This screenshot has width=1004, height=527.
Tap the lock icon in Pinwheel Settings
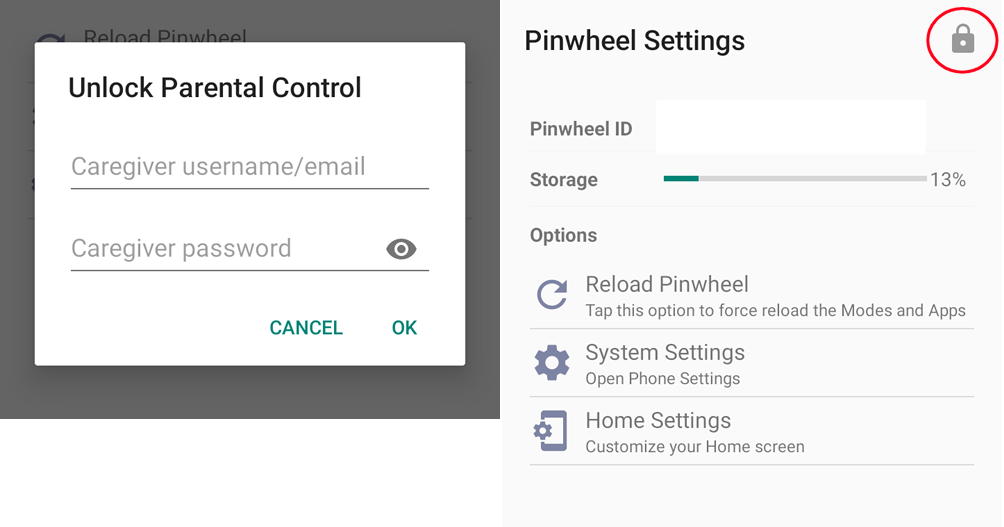coord(962,39)
